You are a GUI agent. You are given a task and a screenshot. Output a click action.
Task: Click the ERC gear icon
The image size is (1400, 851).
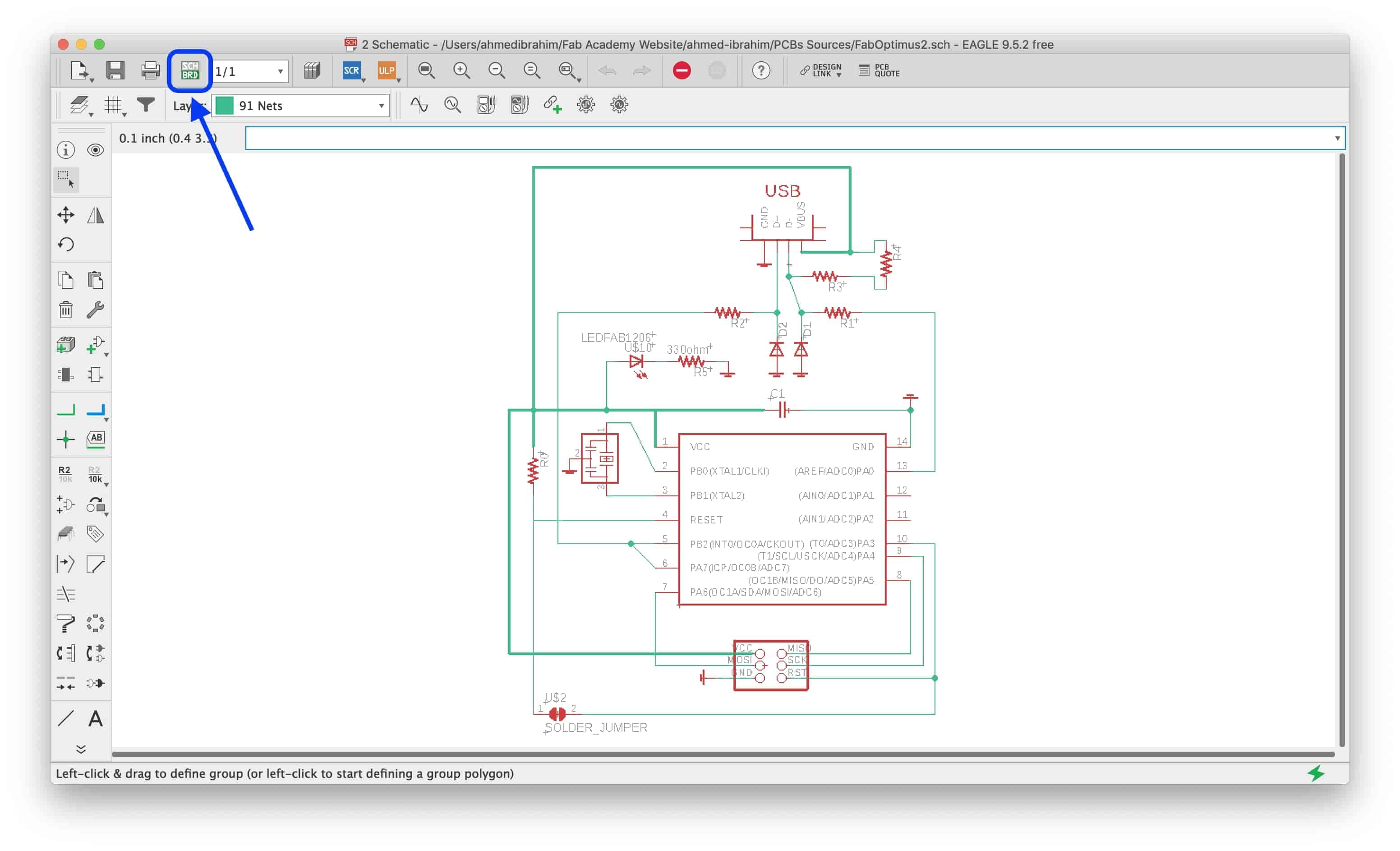click(x=586, y=105)
